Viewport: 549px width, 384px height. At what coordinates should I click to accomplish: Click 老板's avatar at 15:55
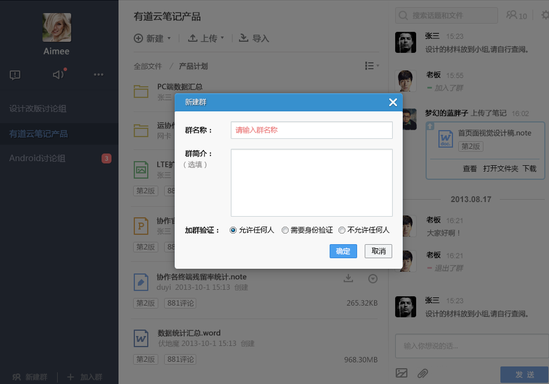(405, 81)
